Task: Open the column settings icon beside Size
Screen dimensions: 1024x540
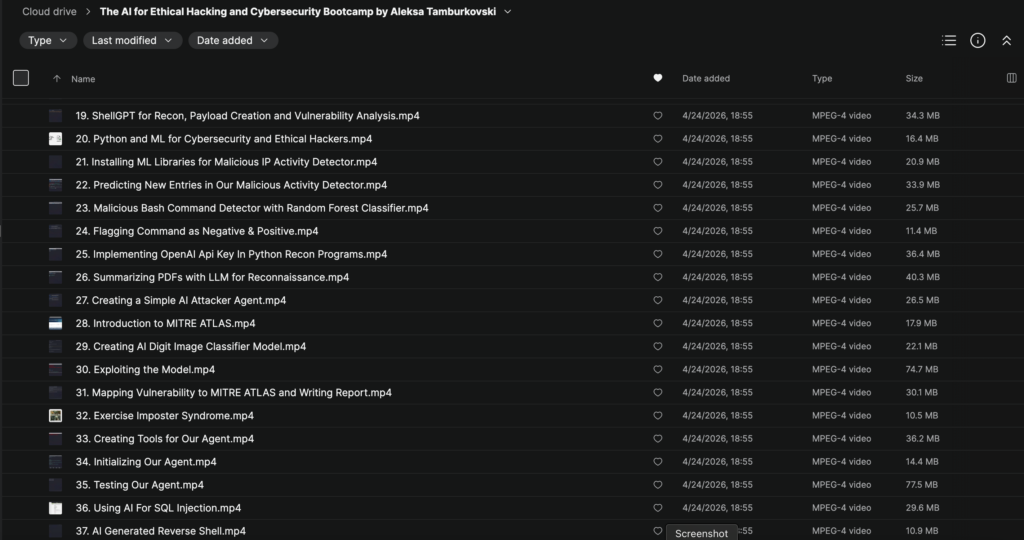Action: [1011, 78]
